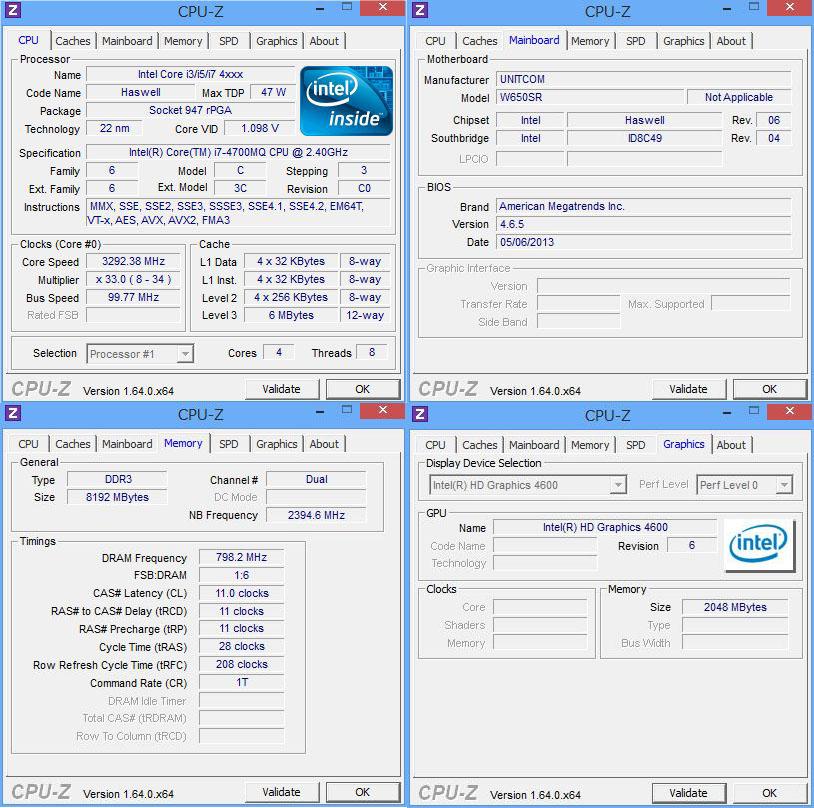Open the Perf Level 0 dropdown
The height and width of the screenshot is (808, 814).
click(x=744, y=485)
